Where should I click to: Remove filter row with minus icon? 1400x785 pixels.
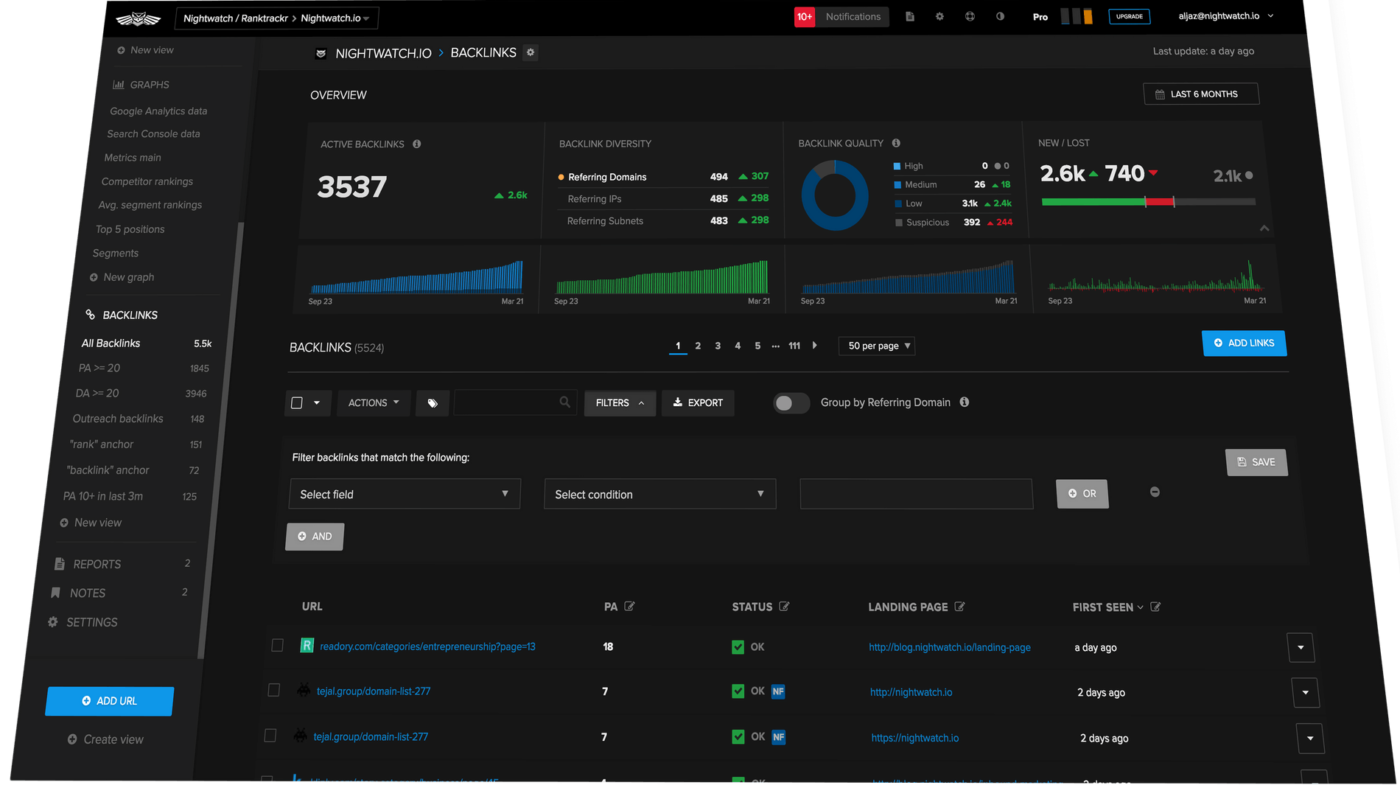[x=1155, y=492]
